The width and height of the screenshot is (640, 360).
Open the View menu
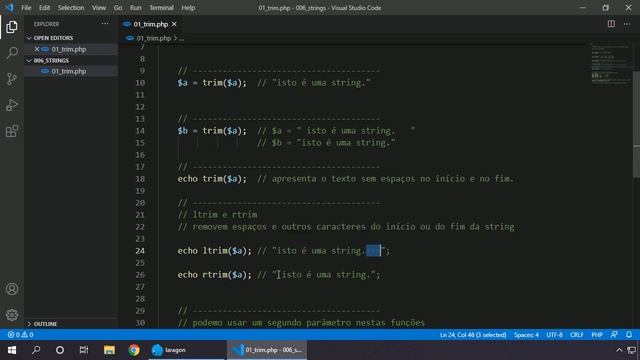tap(98, 8)
